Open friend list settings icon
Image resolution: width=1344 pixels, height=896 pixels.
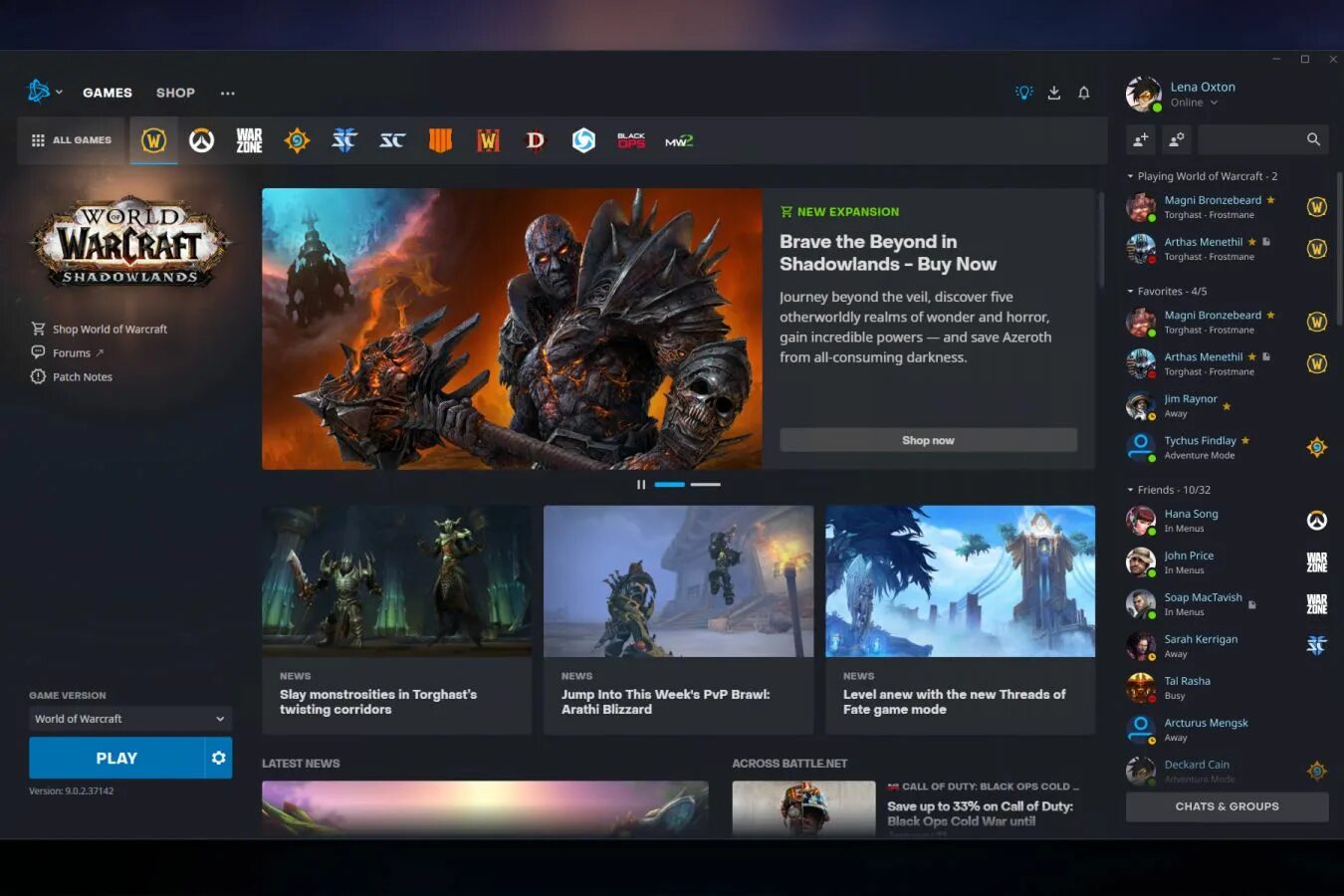coord(1176,139)
